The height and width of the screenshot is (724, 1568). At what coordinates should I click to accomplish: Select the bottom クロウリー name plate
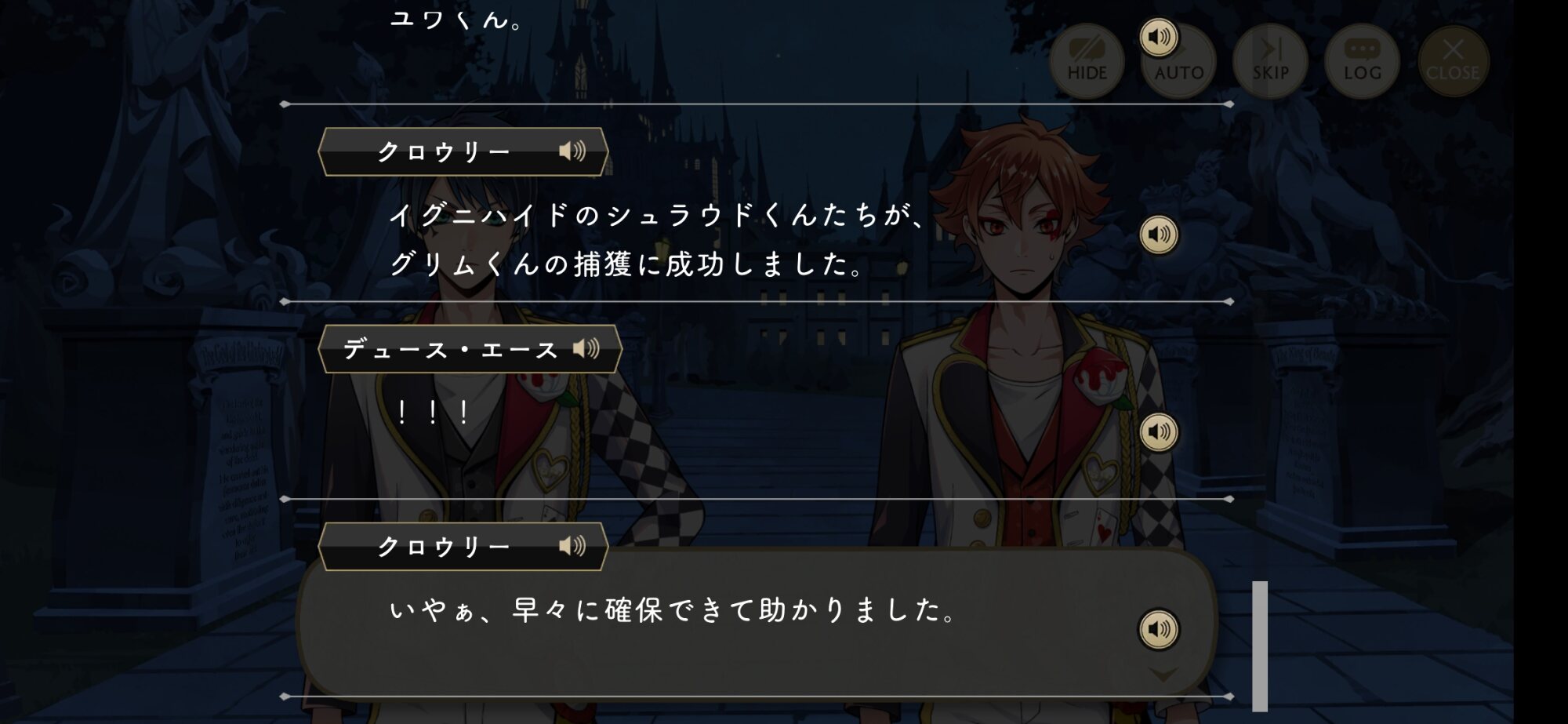click(x=463, y=546)
